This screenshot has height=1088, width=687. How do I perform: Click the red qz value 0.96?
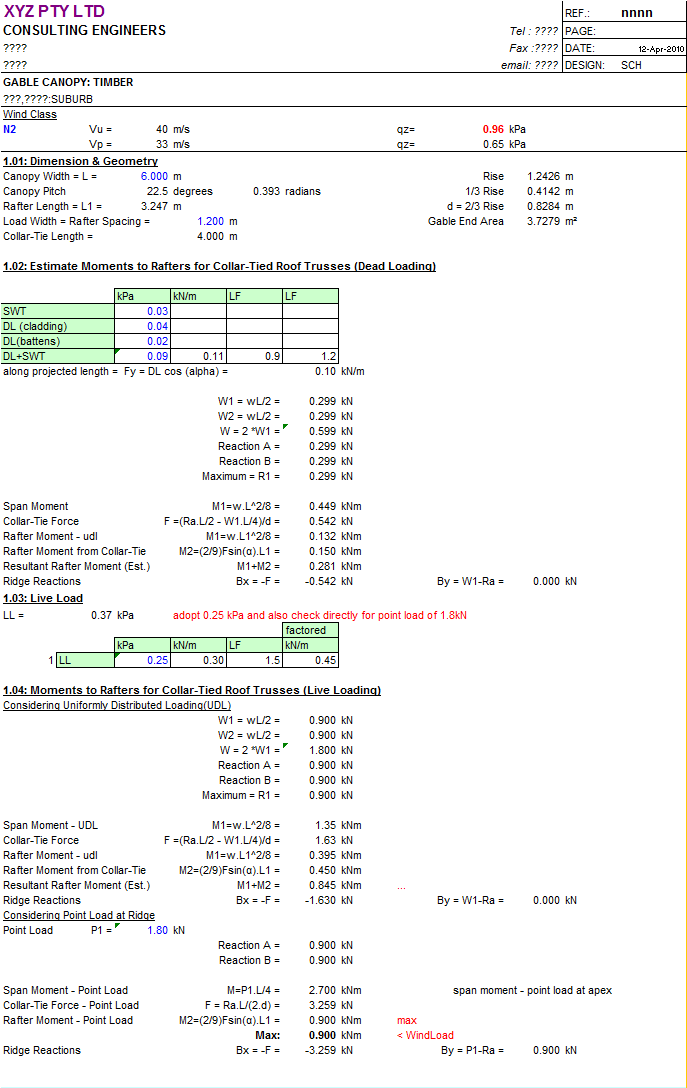[493, 130]
